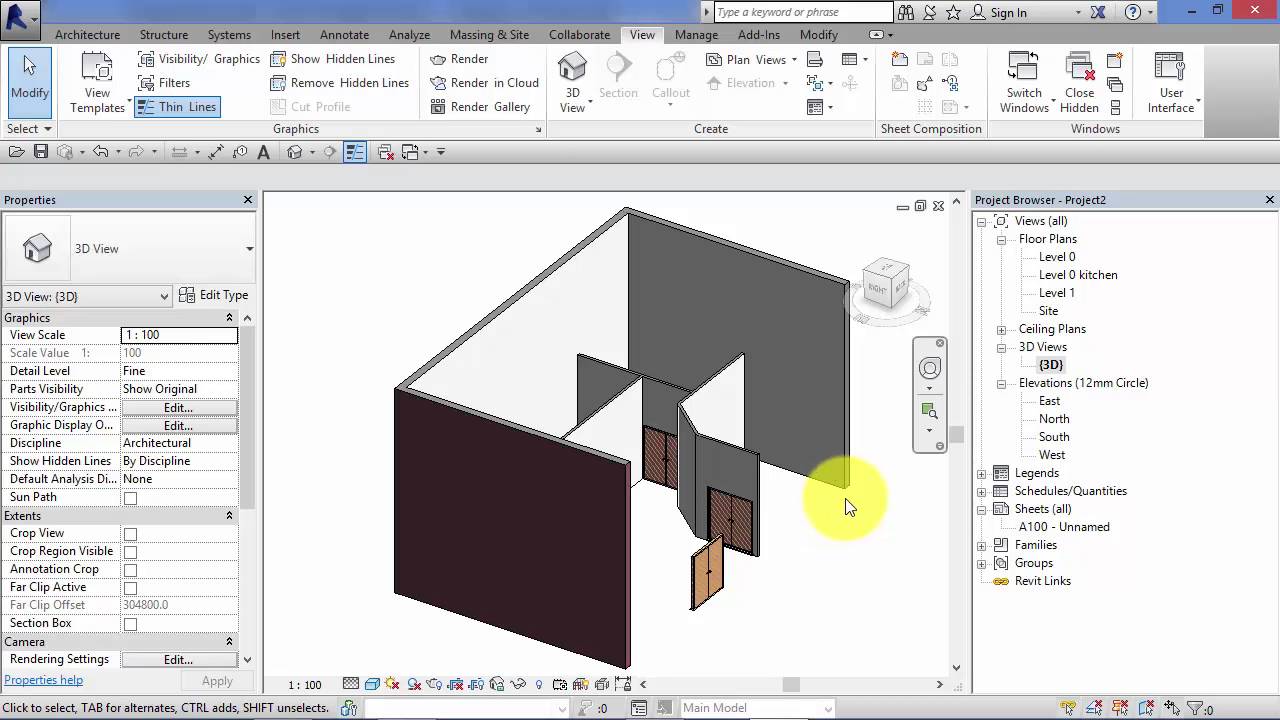Collapse the Extents properties section

pos(229,516)
